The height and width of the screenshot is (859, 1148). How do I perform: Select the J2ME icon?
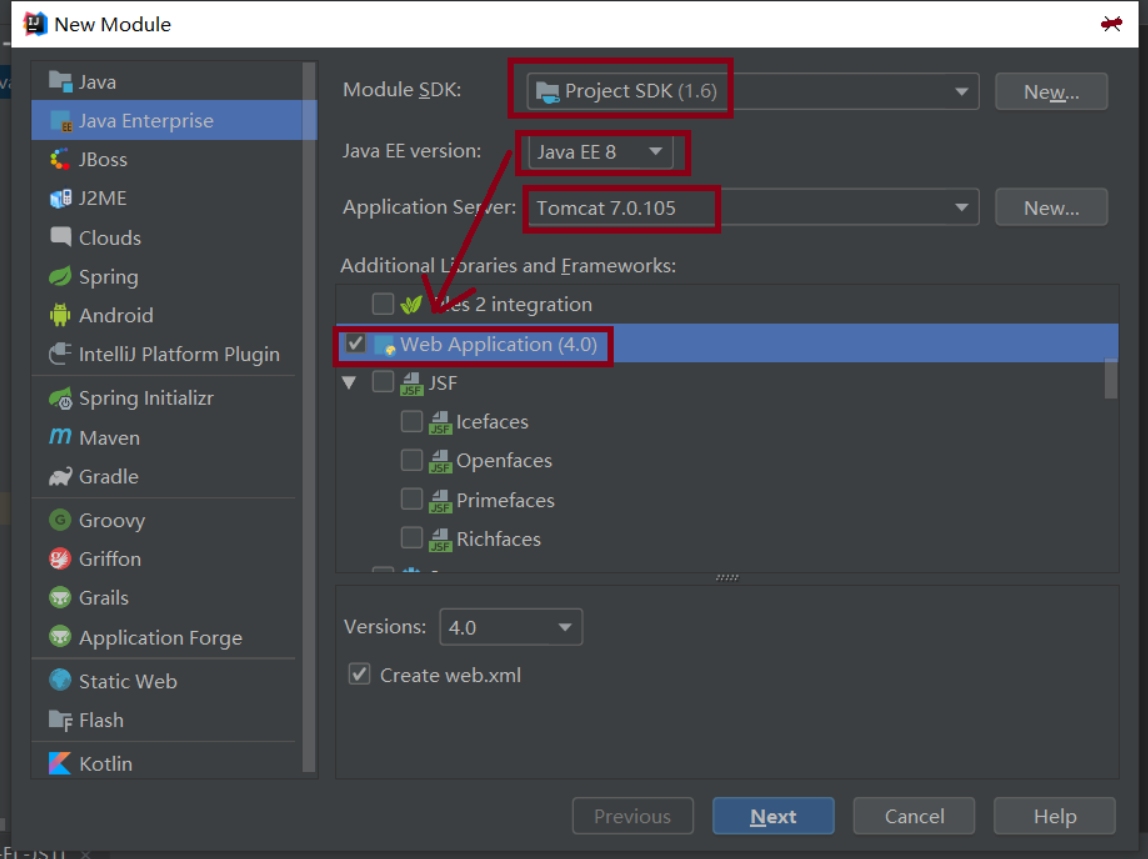click(x=60, y=198)
